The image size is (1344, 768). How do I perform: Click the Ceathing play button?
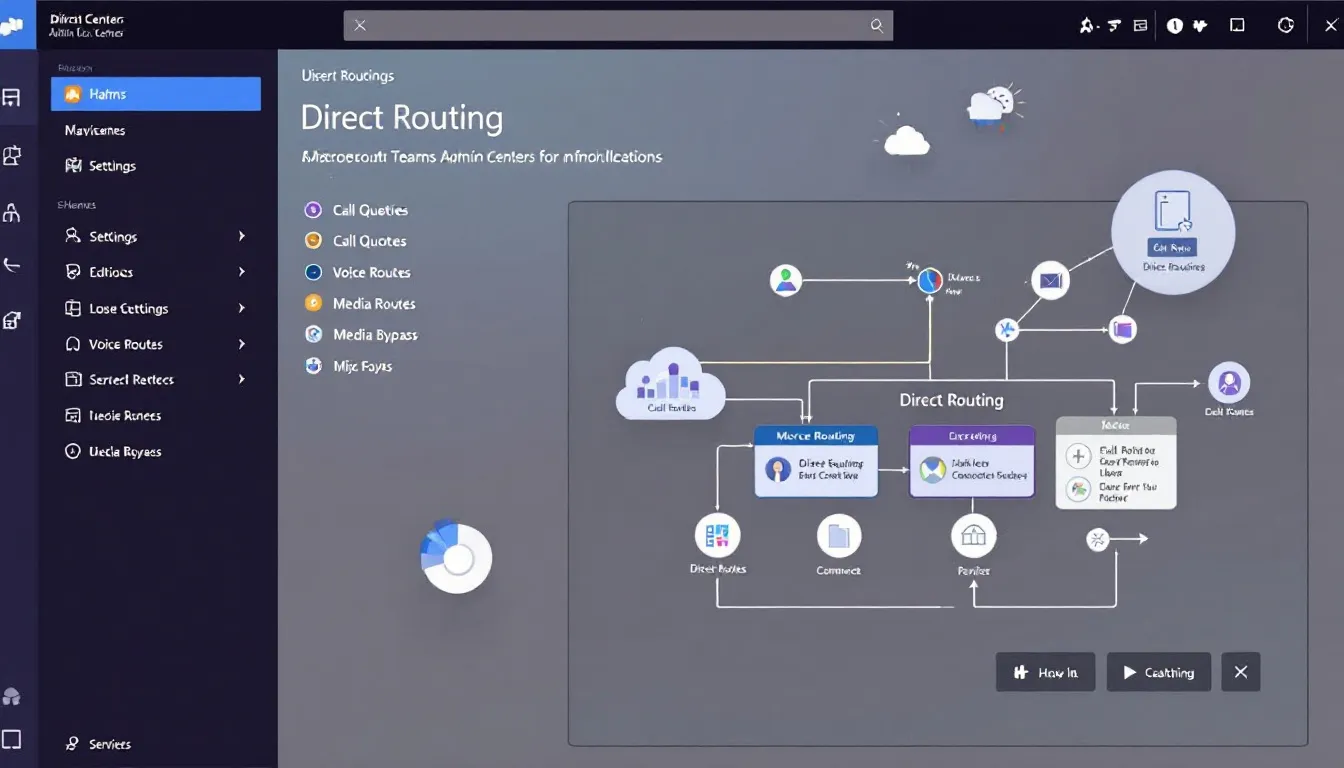pos(1158,672)
